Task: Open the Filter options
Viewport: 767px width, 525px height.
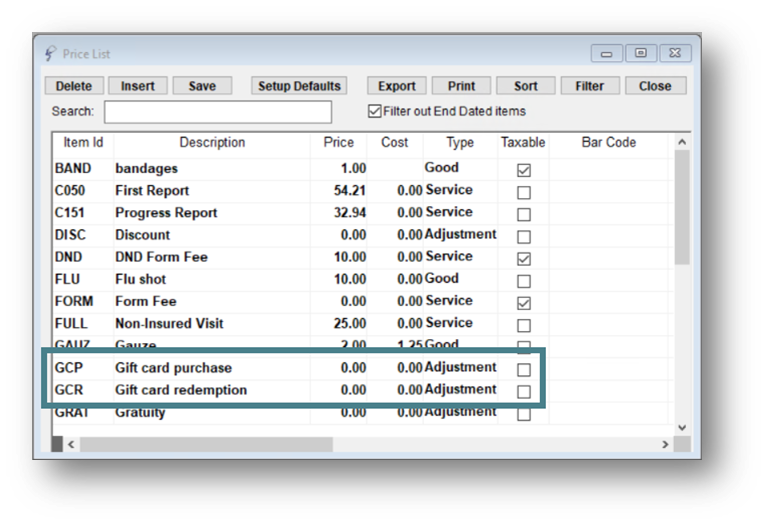Action: (590, 86)
